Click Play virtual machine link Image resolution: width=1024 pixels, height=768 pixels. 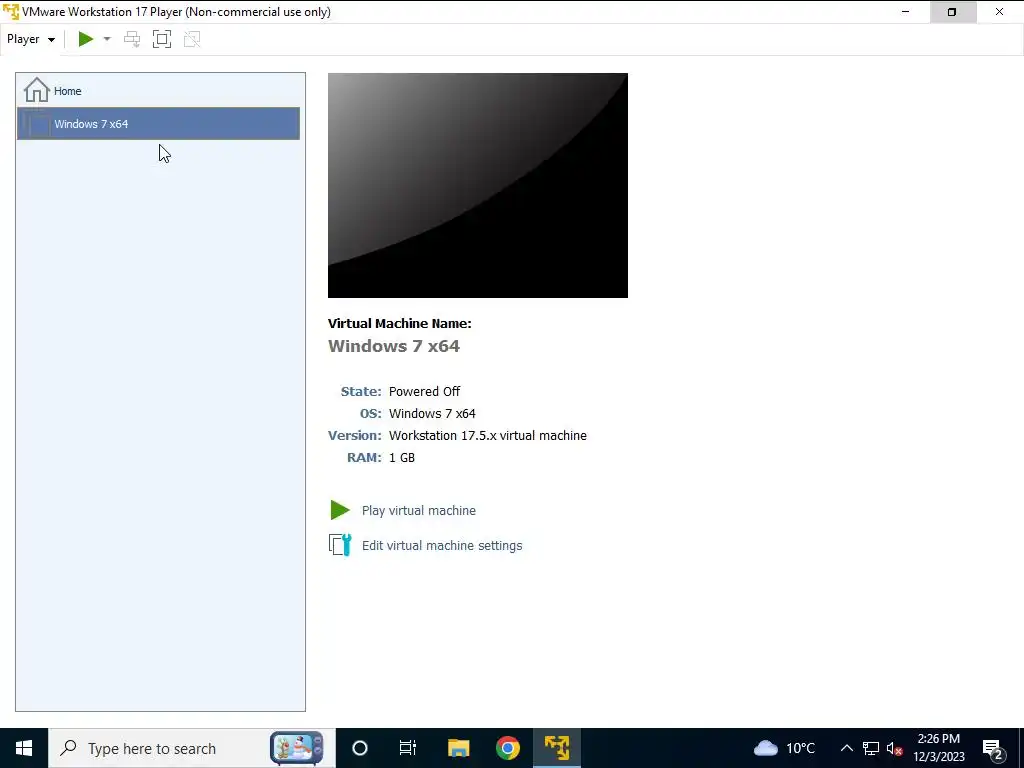pyautogui.click(x=419, y=511)
